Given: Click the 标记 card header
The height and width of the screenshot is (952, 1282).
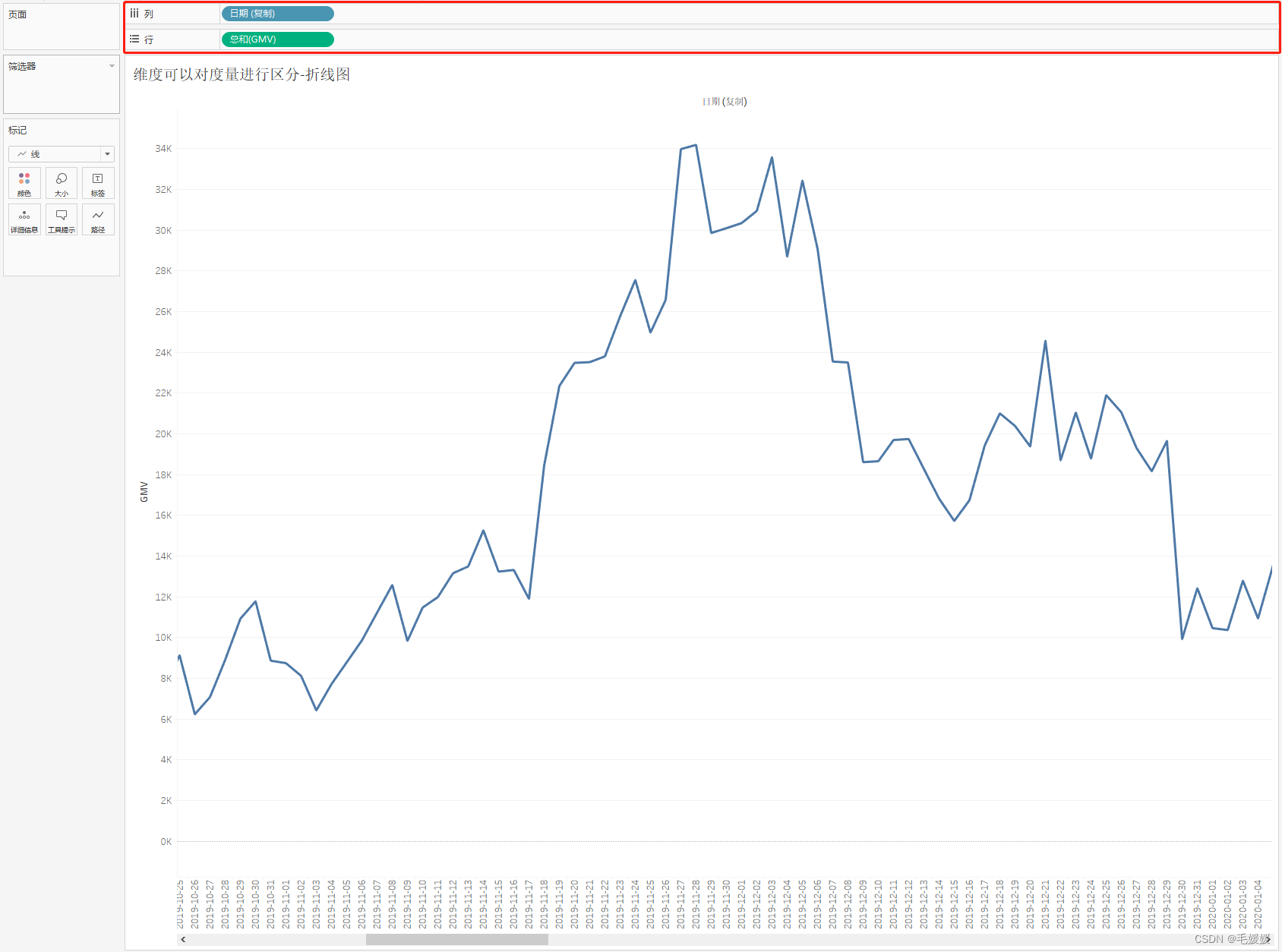Looking at the screenshot, I should (x=17, y=131).
